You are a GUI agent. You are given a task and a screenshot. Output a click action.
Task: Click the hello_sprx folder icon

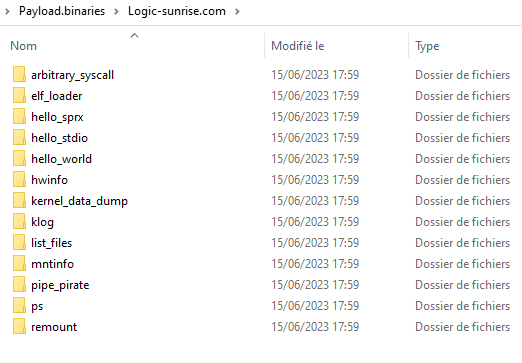[x=19, y=116]
